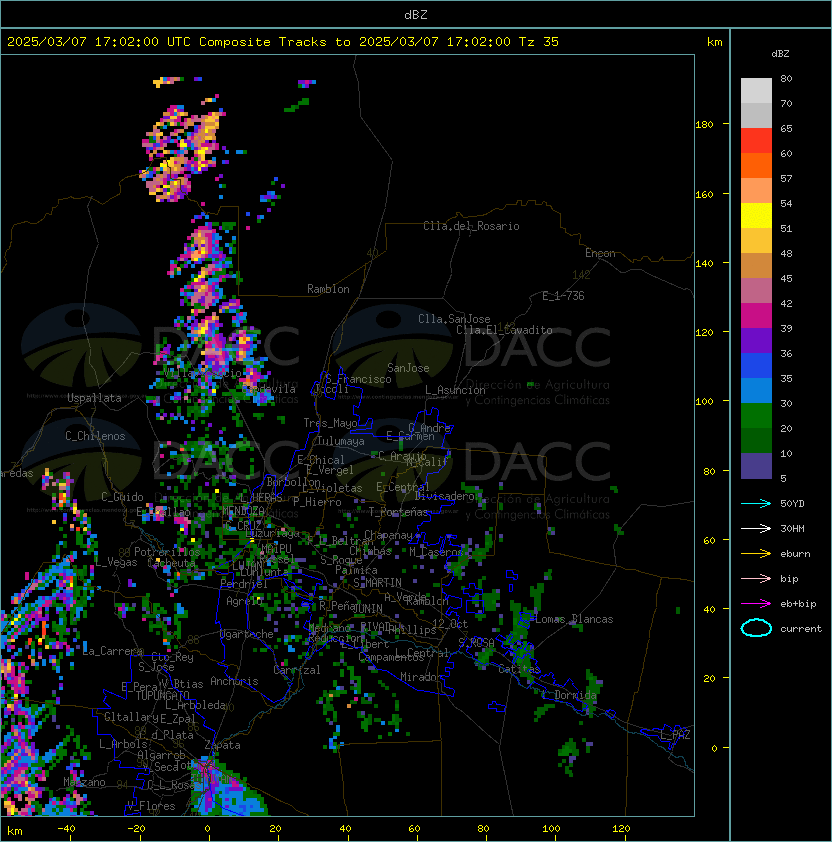This screenshot has width=832, height=842.
Task: Click the 'Tres_Mayo' map label
Action: point(330,423)
